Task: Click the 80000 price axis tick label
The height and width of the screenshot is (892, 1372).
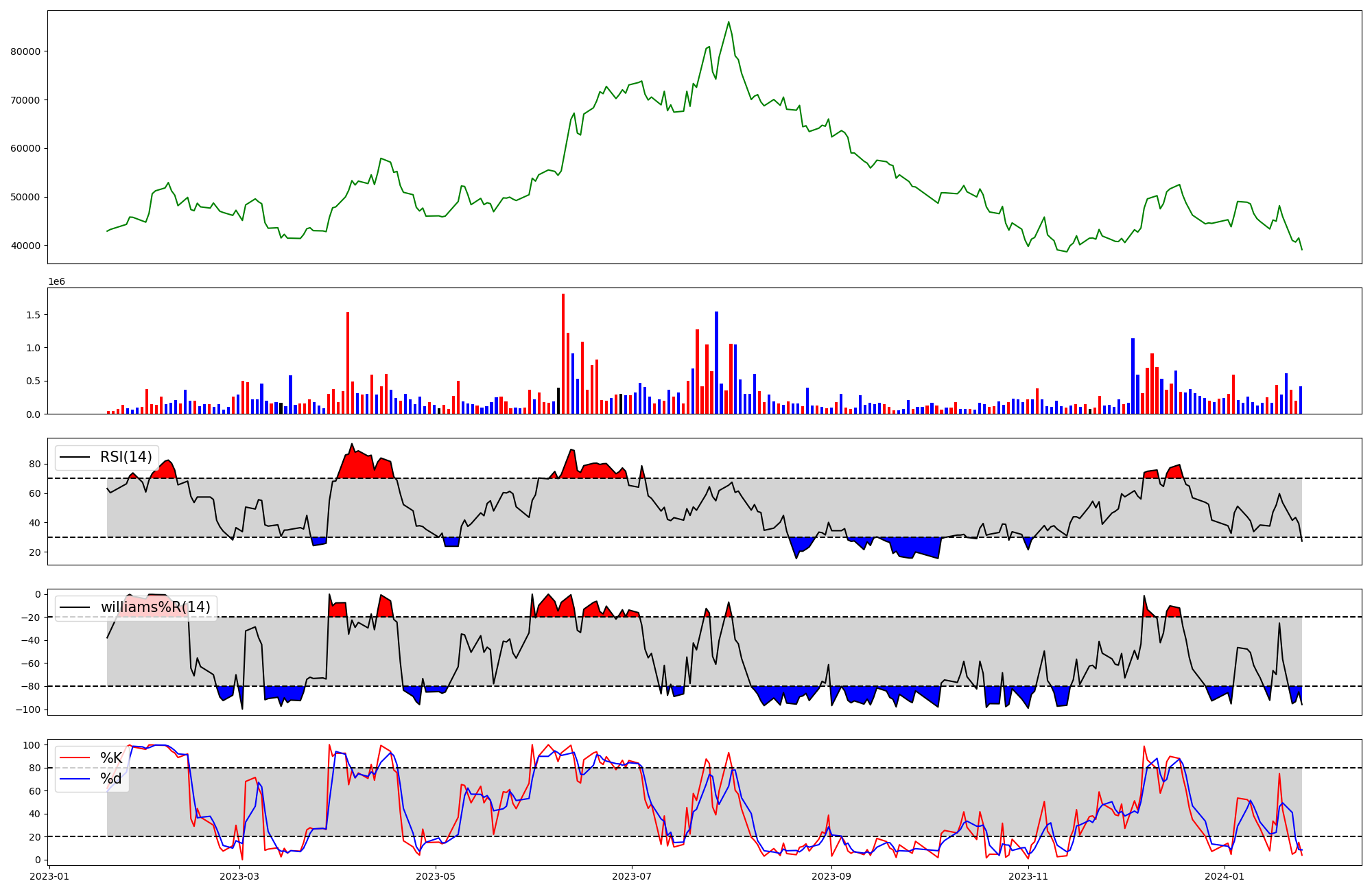Action: tap(25, 51)
